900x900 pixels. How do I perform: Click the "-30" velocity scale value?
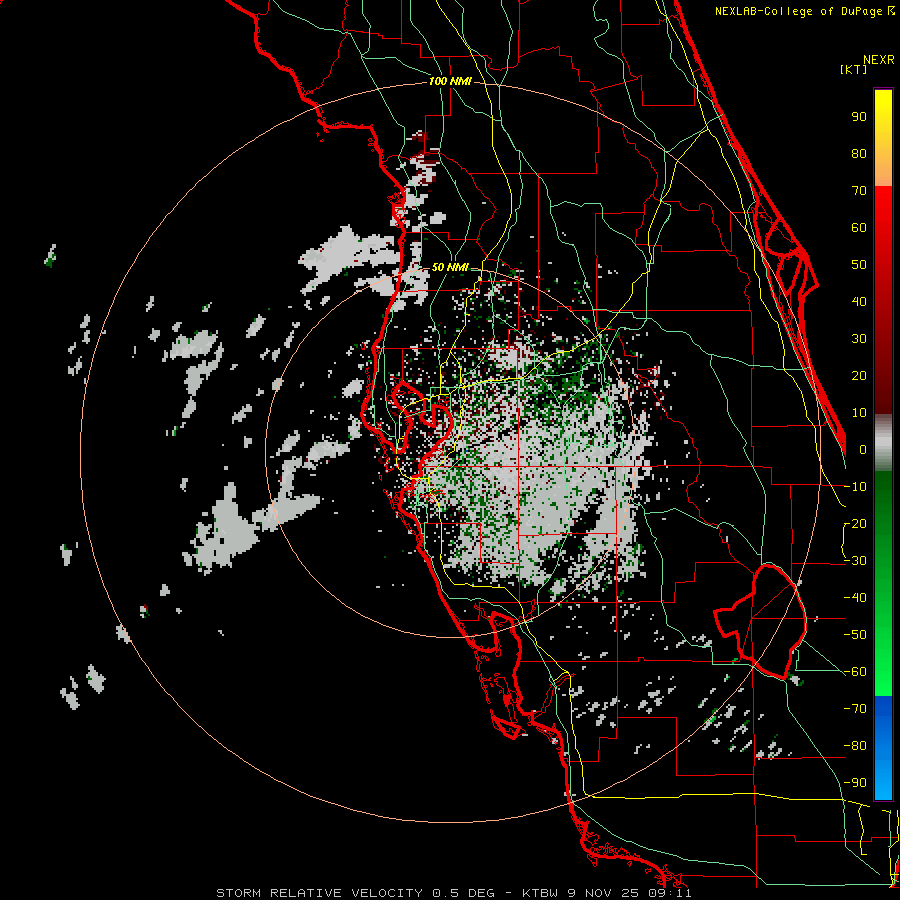click(x=855, y=561)
